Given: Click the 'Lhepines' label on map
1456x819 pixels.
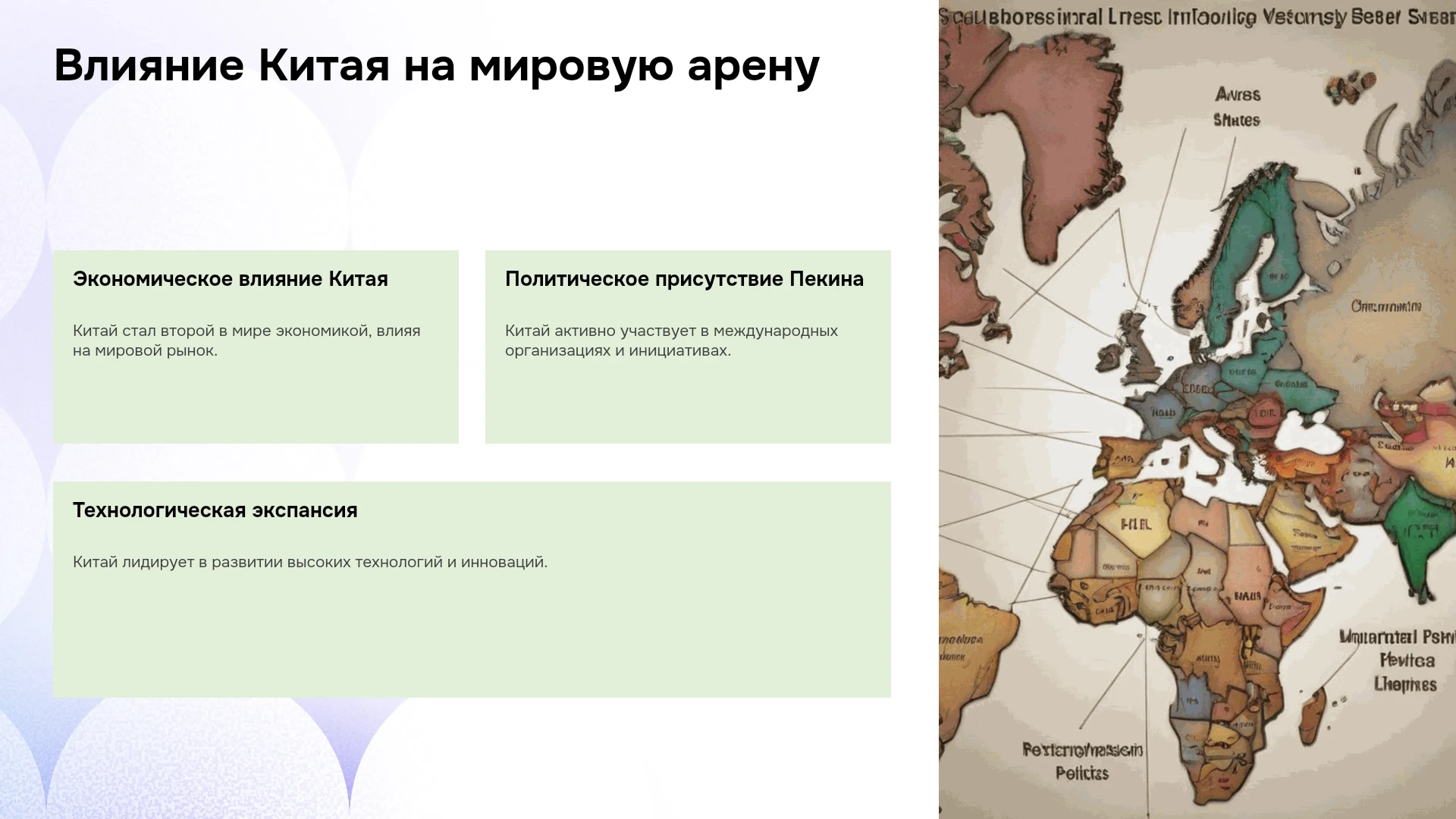Looking at the screenshot, I should point(1405,685).
